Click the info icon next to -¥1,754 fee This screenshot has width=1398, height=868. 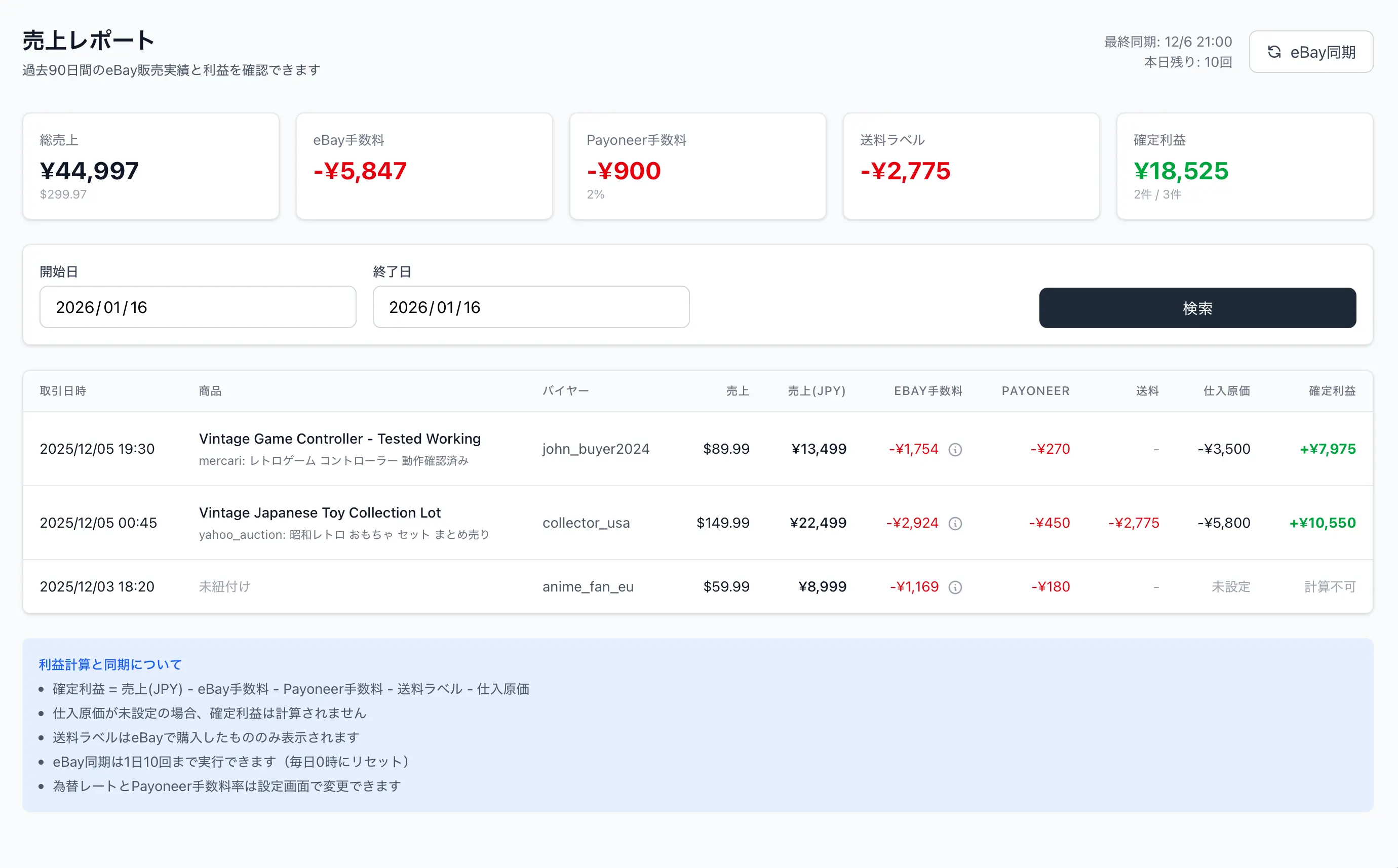click(955, 450)
